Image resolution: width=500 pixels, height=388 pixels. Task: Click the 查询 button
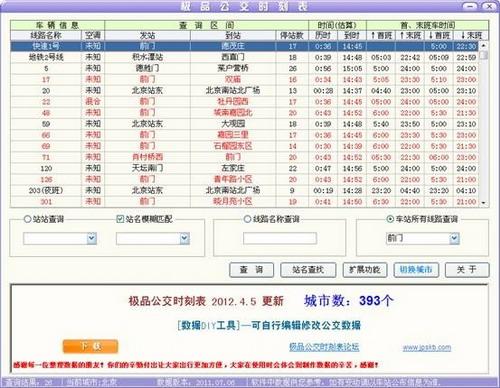click(251, 270)
